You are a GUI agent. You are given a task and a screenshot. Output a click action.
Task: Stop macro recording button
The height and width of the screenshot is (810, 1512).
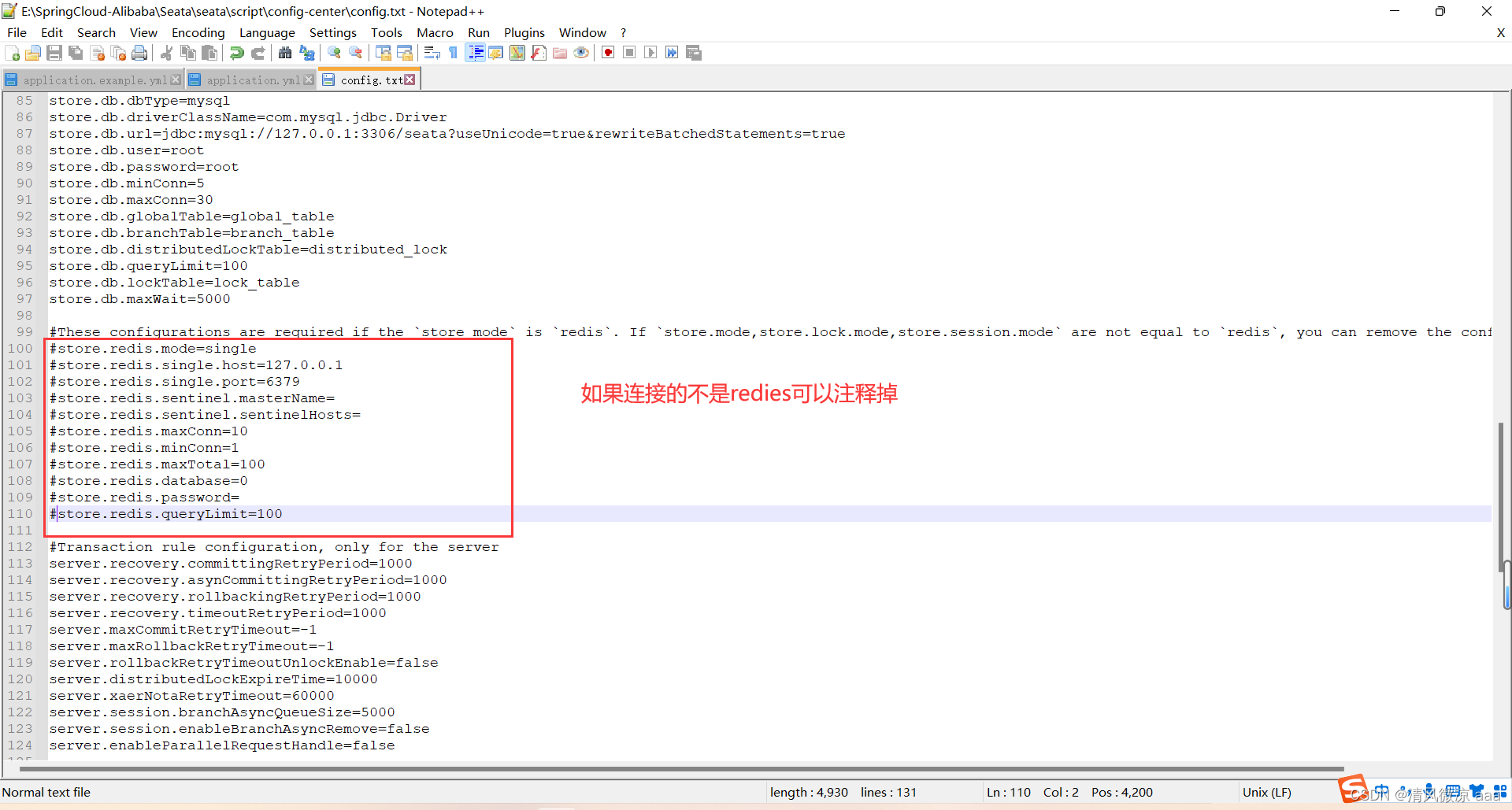tap(629, 53)
